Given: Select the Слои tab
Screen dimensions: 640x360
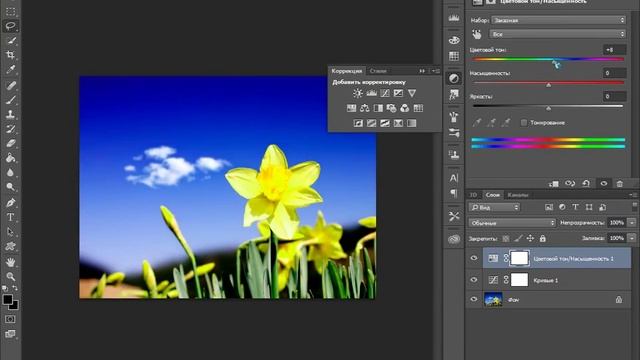Looking at the screenshot, I should [x=493, y=195].
